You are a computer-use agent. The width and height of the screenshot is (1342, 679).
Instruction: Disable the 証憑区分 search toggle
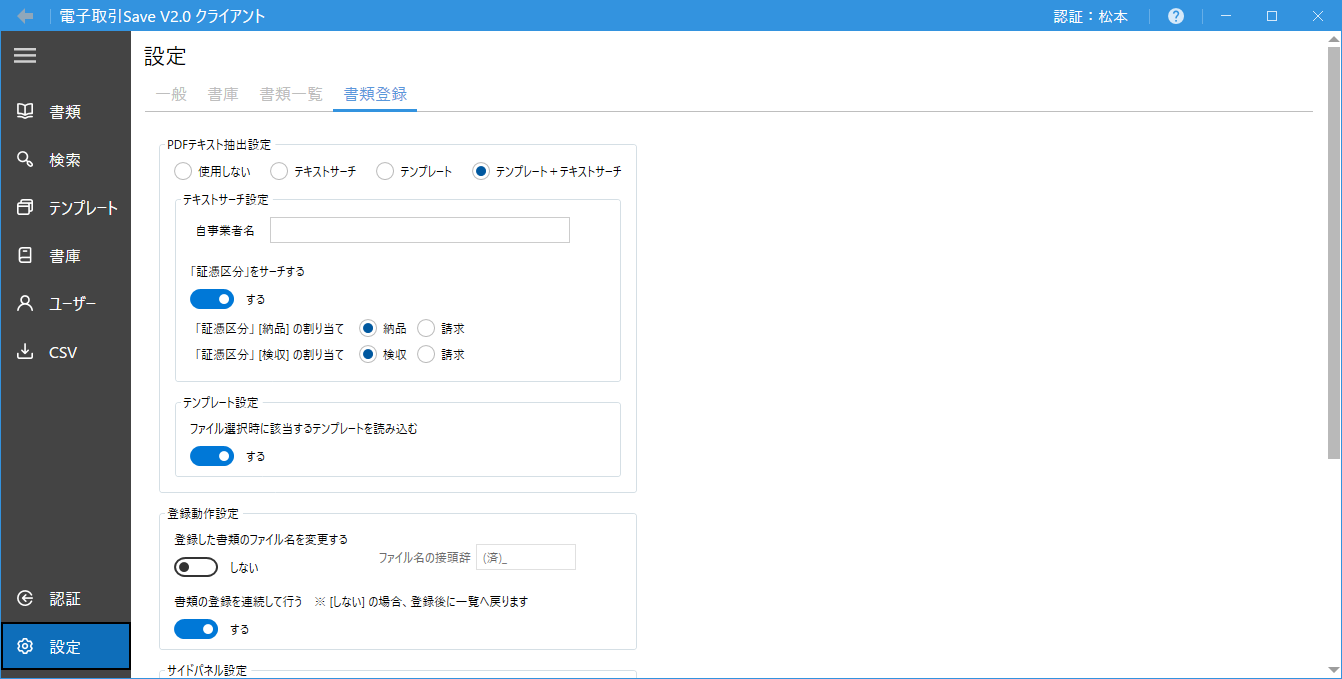coord(211,298)
